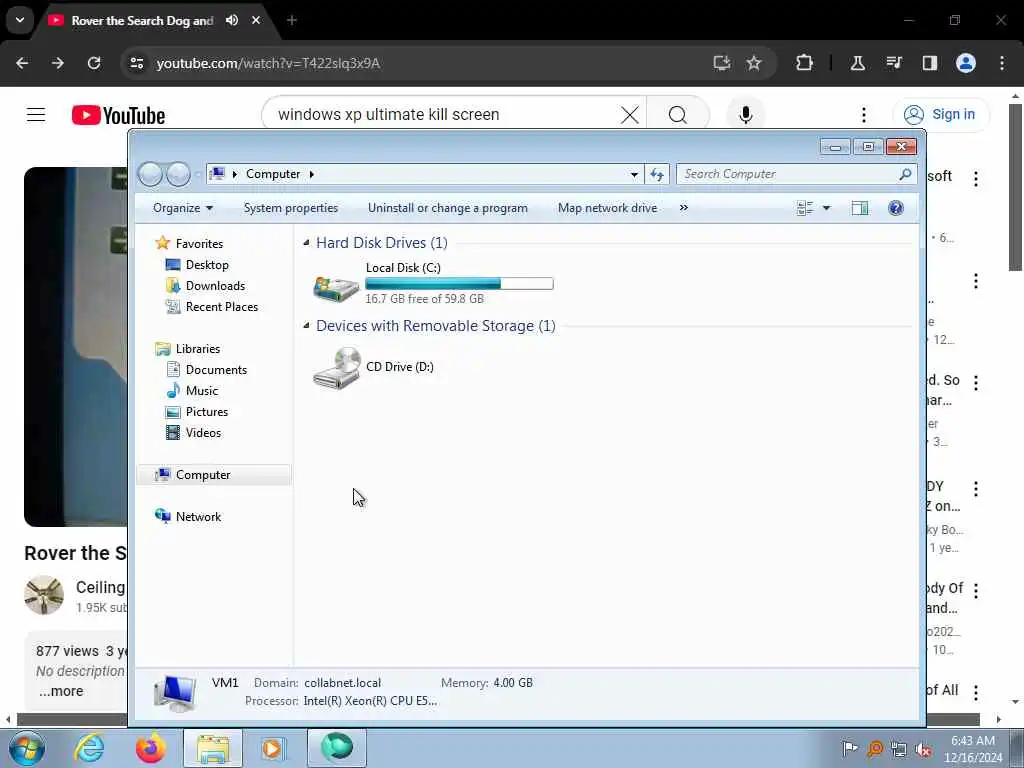Select Computer in navigation pane
The width and height of the screenshot is (1024, 768).
(202, 475)
